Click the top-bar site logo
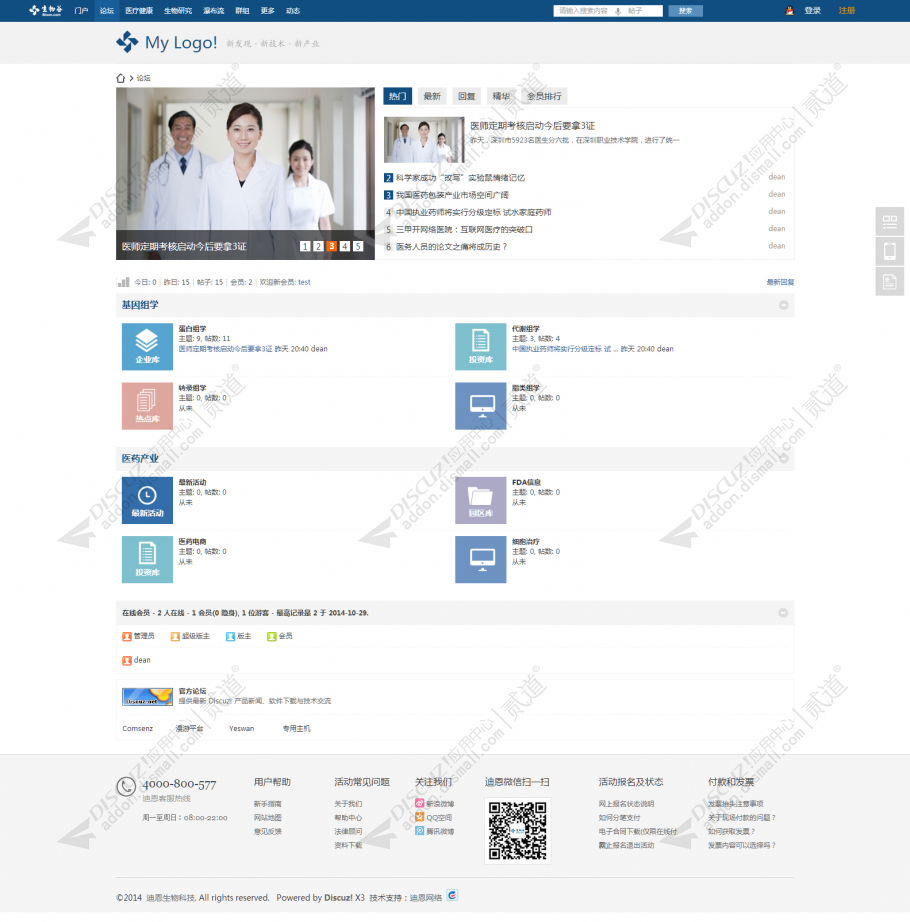 46,10
